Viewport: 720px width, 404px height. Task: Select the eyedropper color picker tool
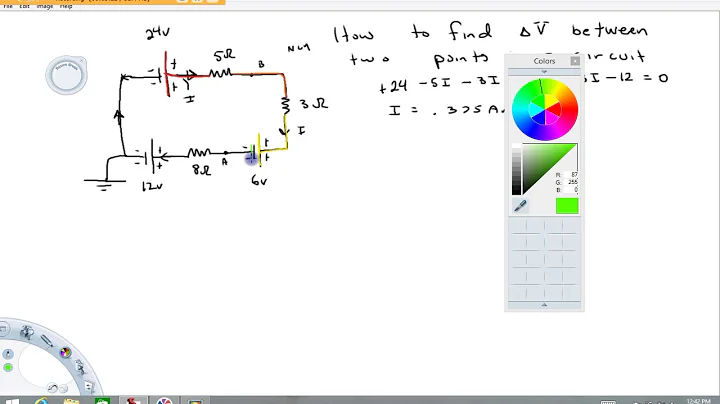pos(520,205)
